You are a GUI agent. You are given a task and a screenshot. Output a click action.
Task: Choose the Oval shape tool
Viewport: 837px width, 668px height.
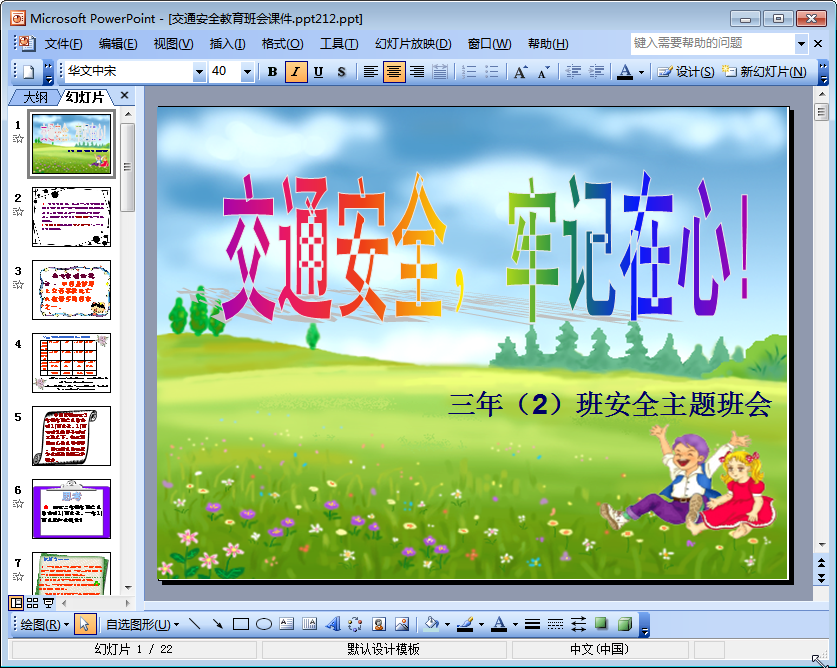(264, 624)
